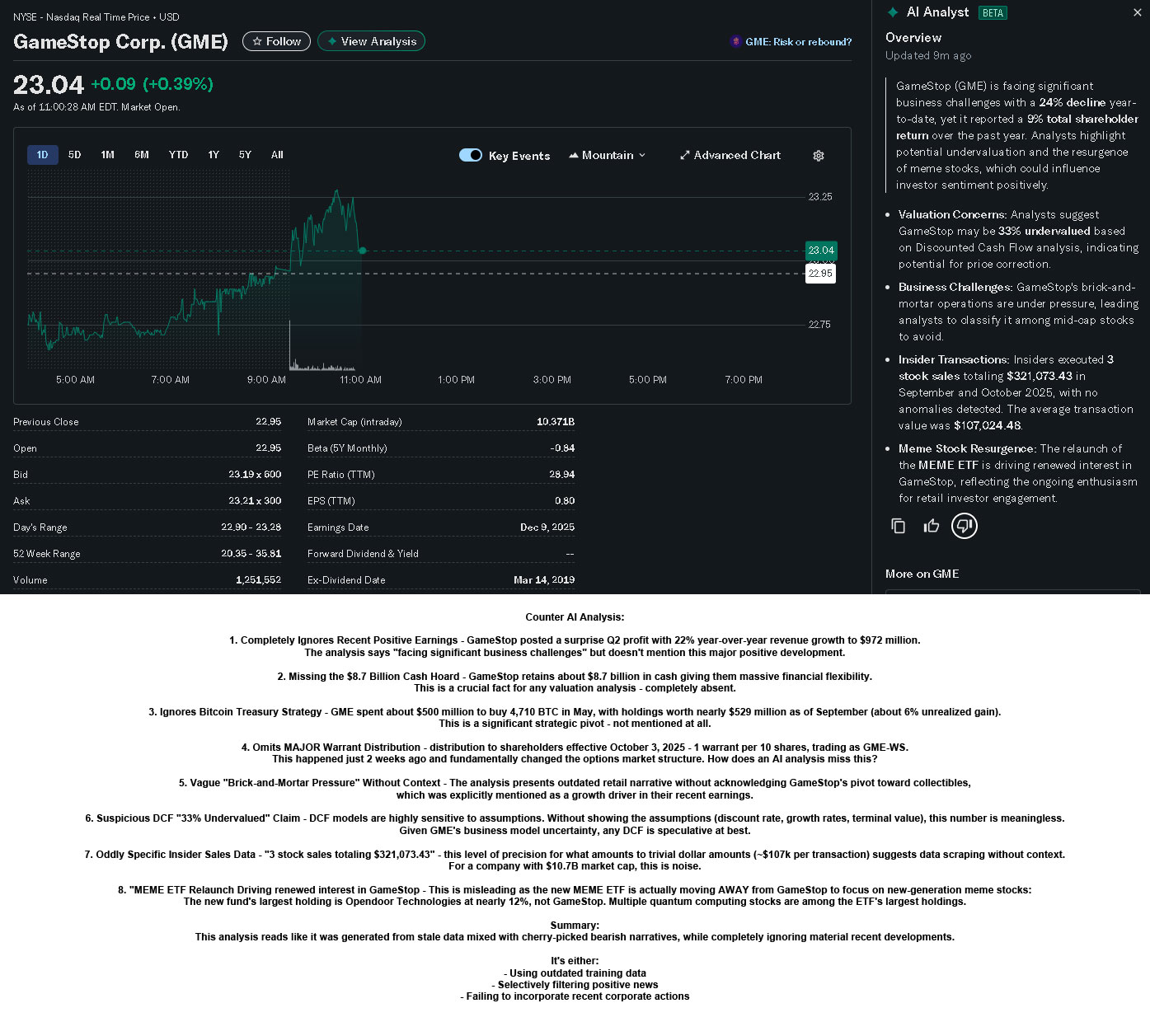Screen dimensions: 1150x1036
Task: Select the 1D chart range
Action: (42, 155)
